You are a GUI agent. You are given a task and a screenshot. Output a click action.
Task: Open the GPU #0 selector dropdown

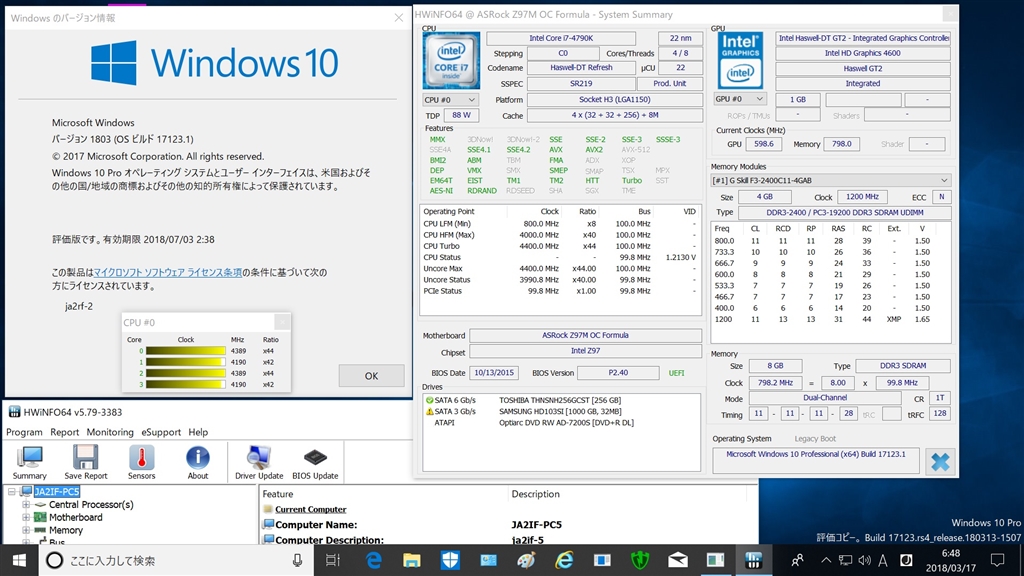click(x=740, y=100)
